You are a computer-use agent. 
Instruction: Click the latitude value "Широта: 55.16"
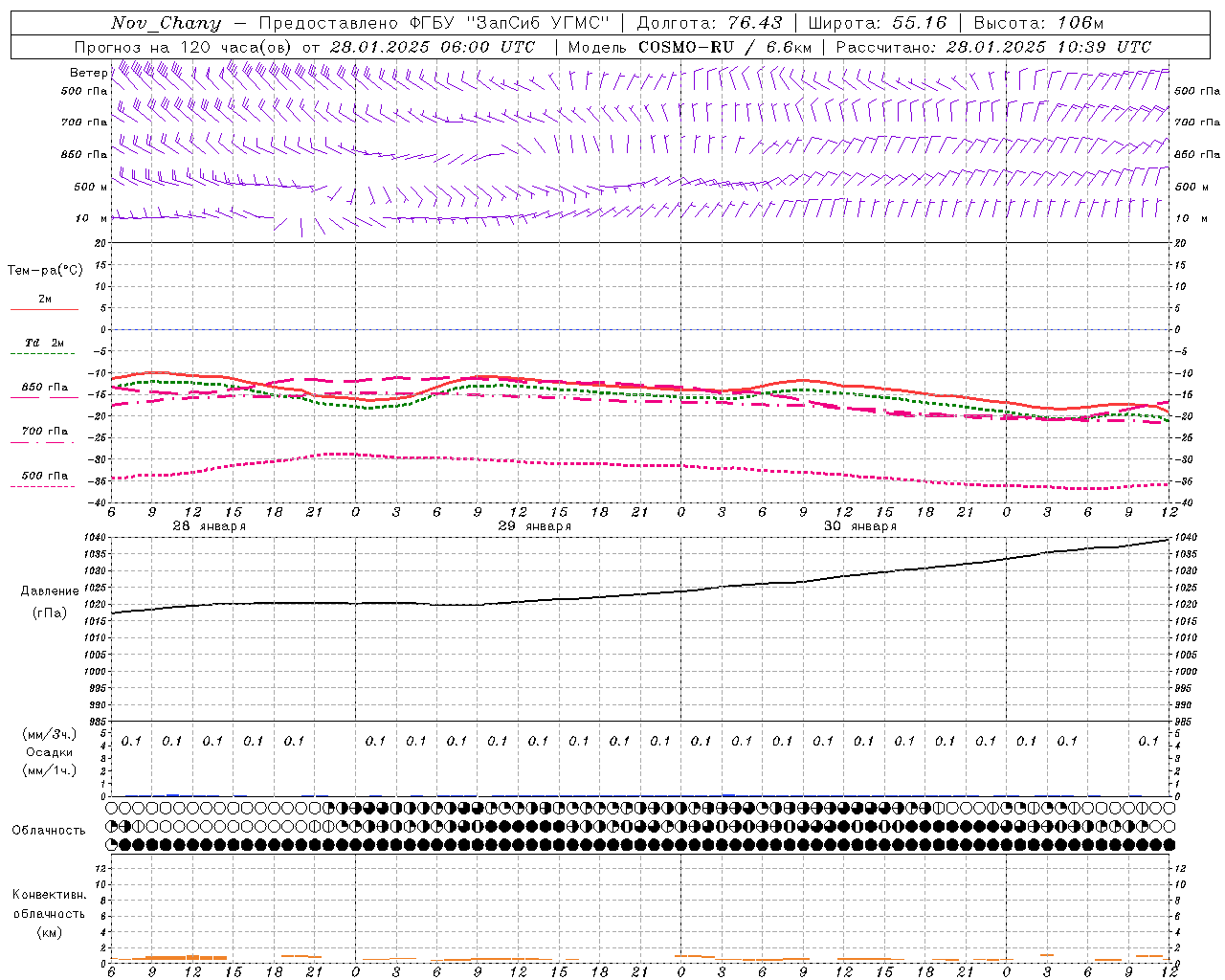point(878,23)
